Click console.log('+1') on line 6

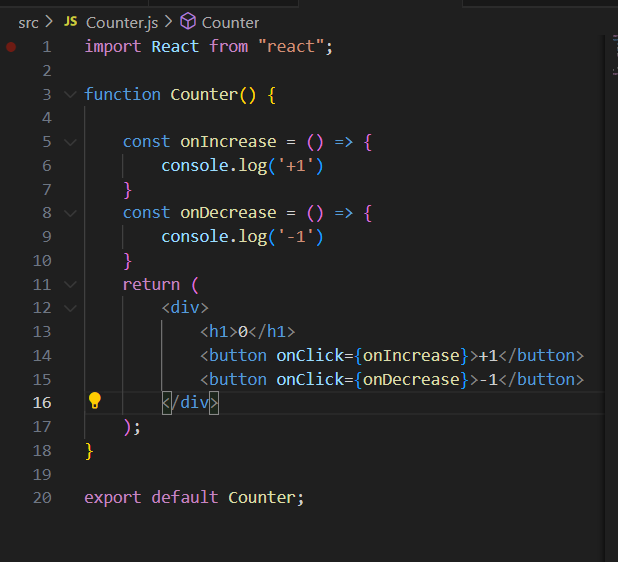coord(242,166)
